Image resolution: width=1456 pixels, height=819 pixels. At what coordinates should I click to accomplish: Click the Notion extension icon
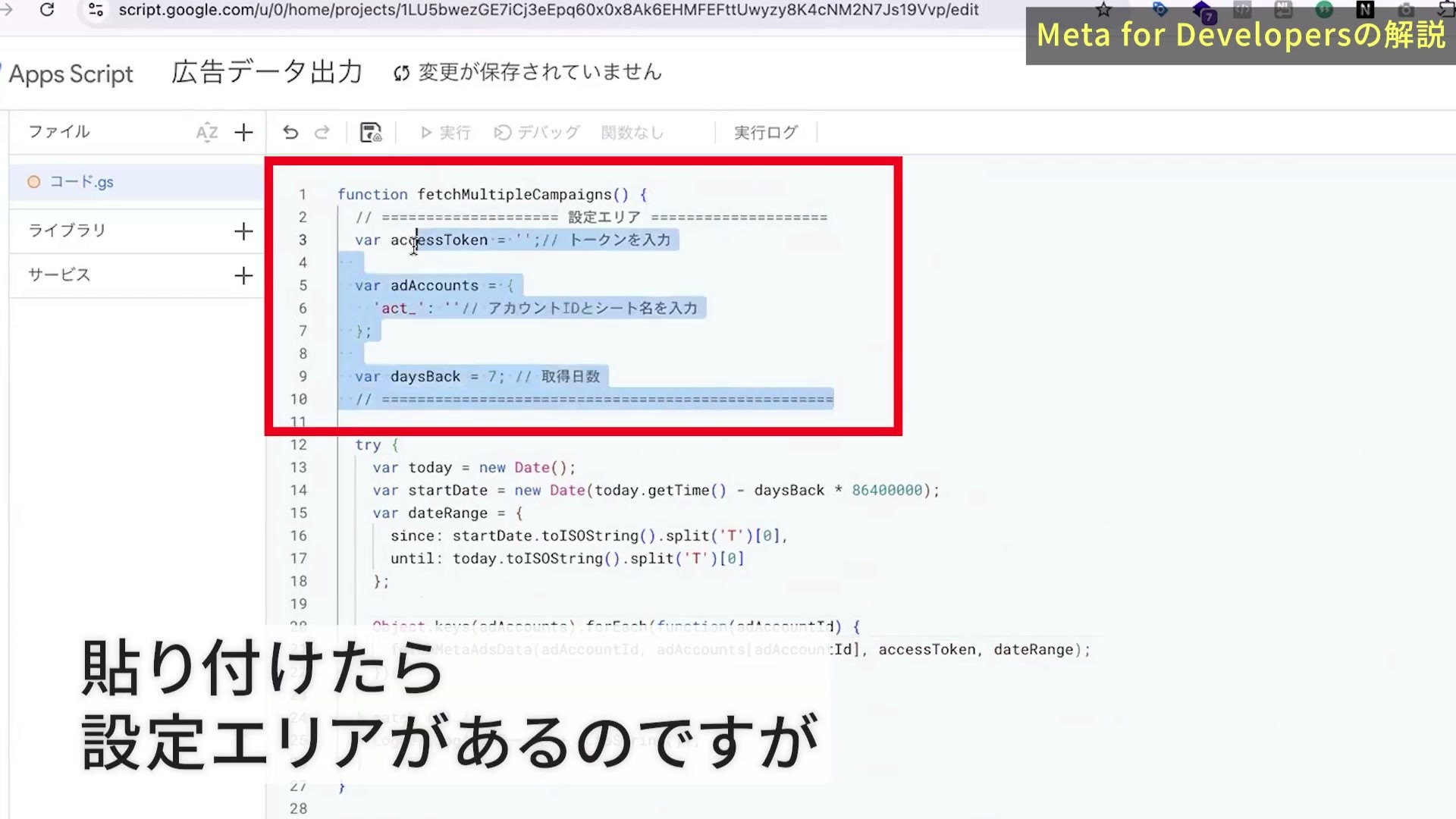(1365, 10)
